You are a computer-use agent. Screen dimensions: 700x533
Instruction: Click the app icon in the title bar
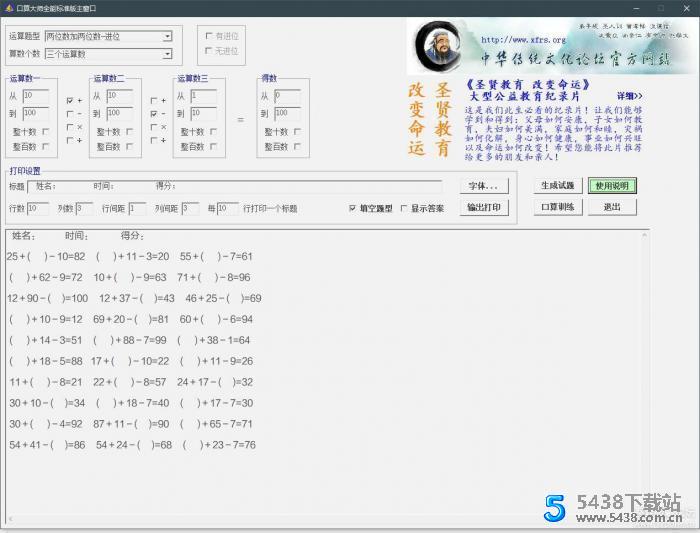(8, 7)
